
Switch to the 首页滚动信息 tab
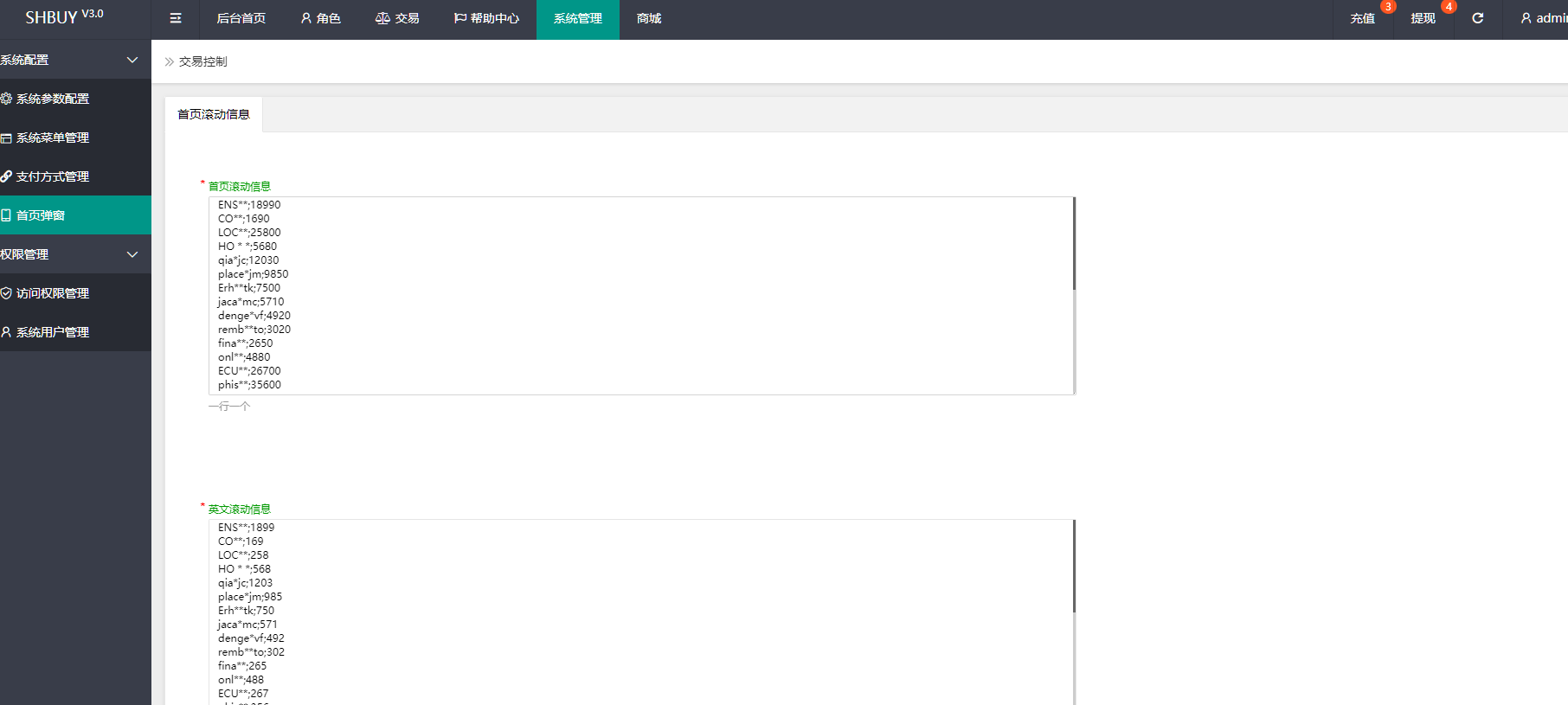coord(213,114)
